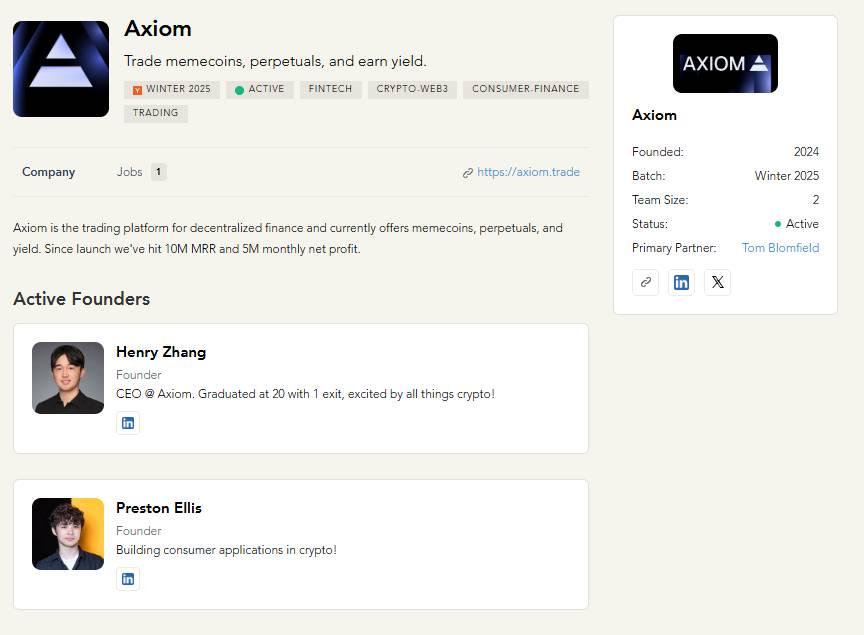The image size is (864, 635).
Task: Switch to the Company tab
Action: click(48, 172)
